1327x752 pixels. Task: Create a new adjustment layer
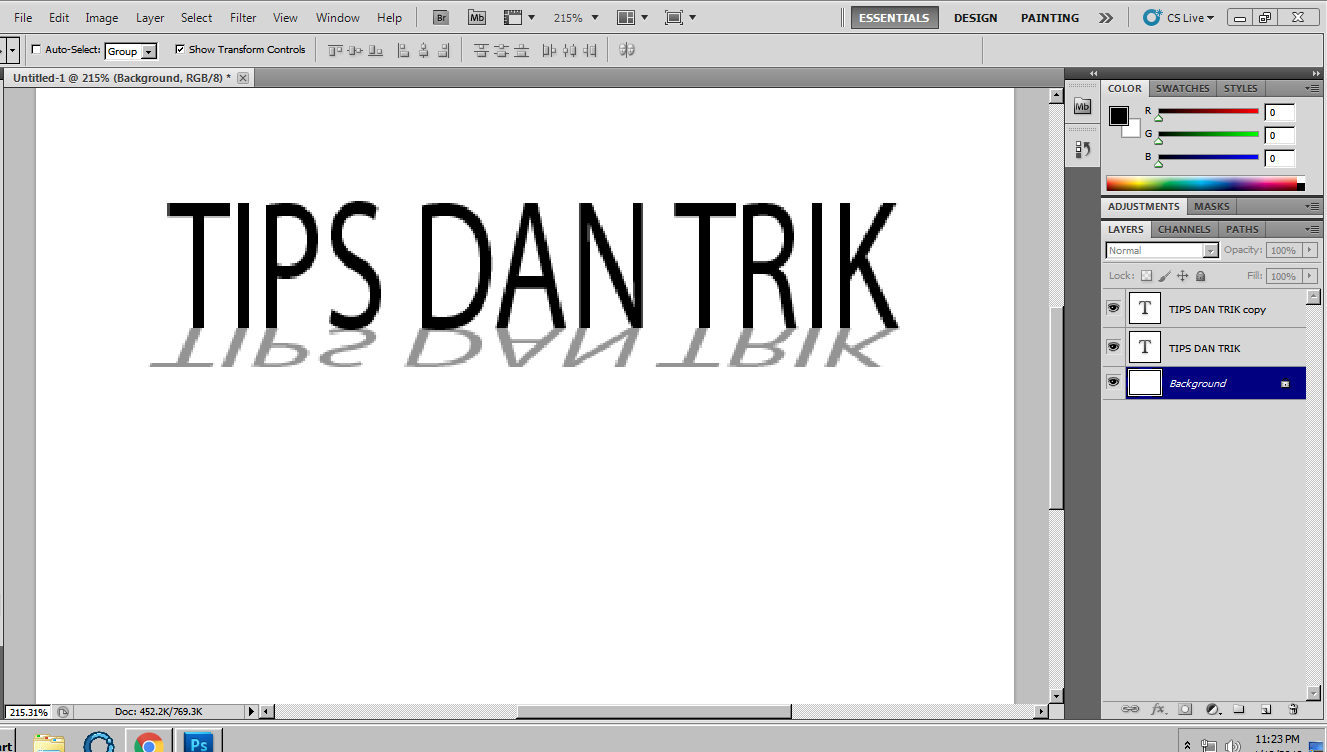pos(1212,709)
